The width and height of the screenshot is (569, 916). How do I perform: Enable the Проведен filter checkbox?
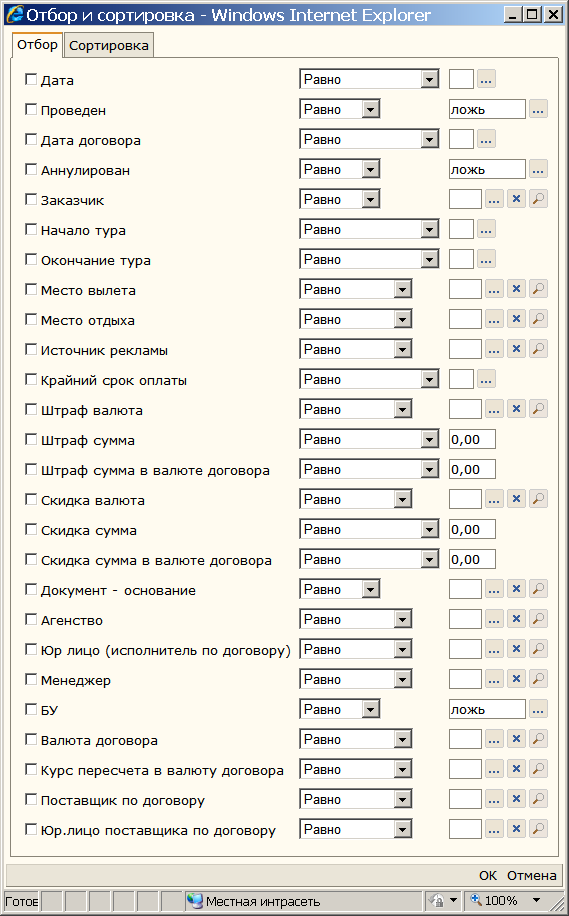[x=31, y=109]
